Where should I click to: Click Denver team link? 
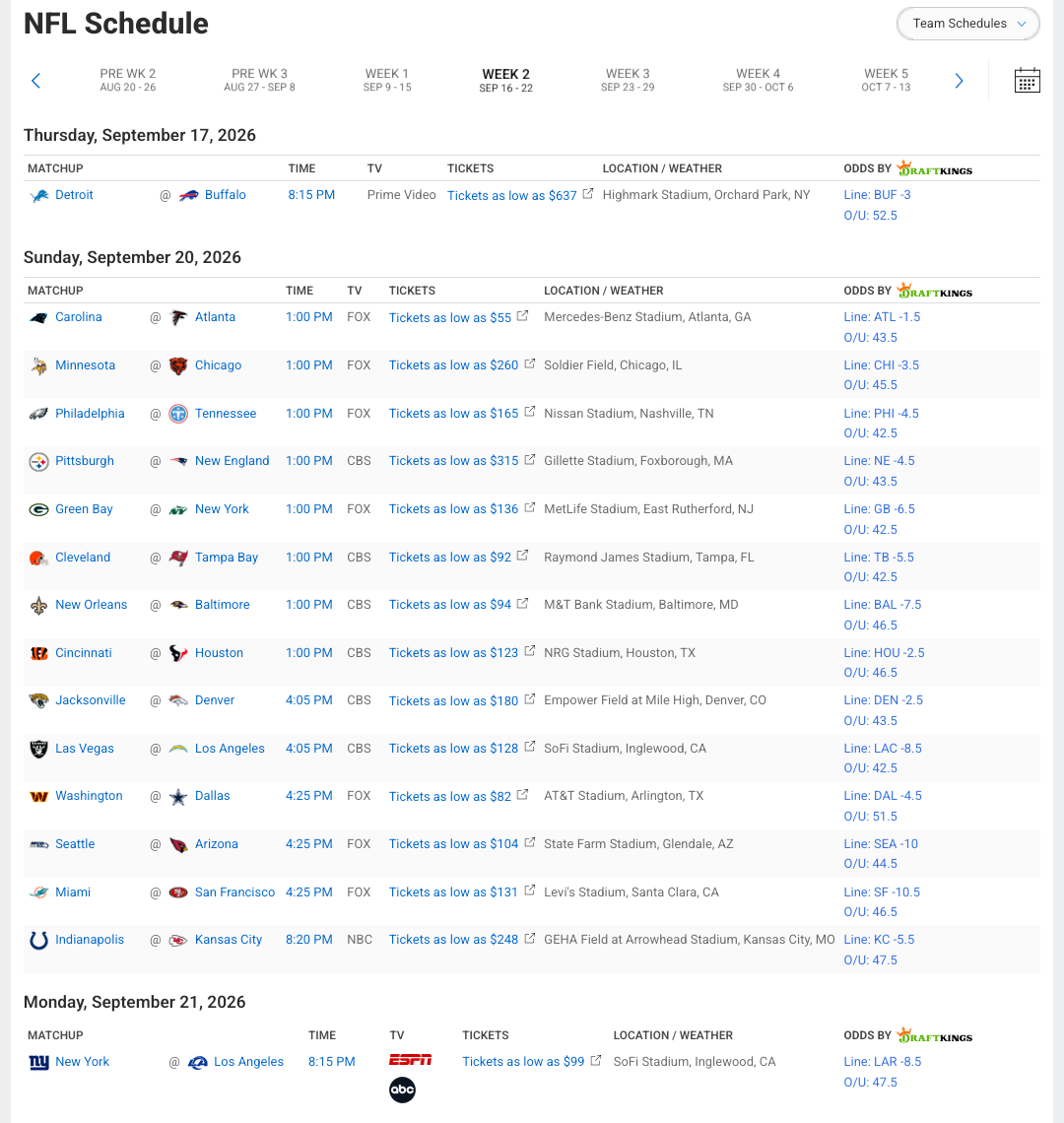tap(215, 699)
